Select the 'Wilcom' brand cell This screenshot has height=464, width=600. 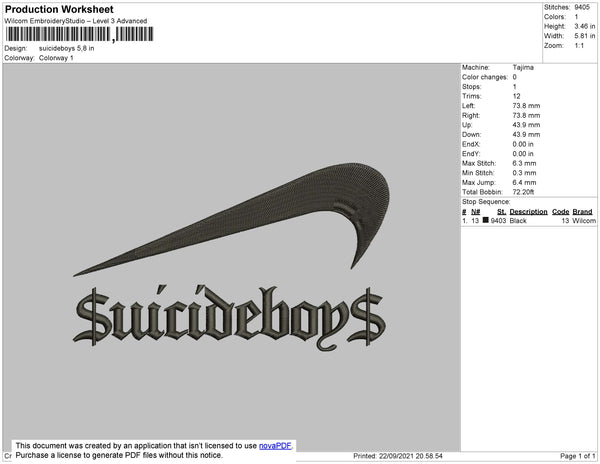click(584, 221)
